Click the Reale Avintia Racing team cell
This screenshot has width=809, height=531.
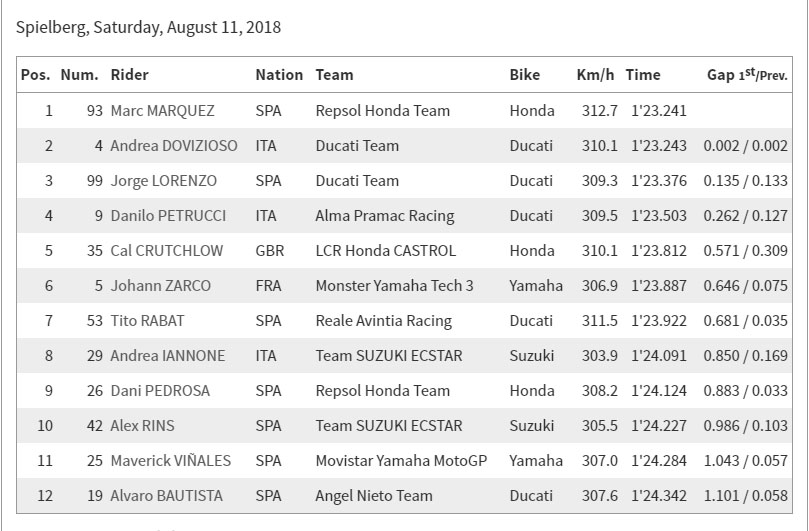384,320
